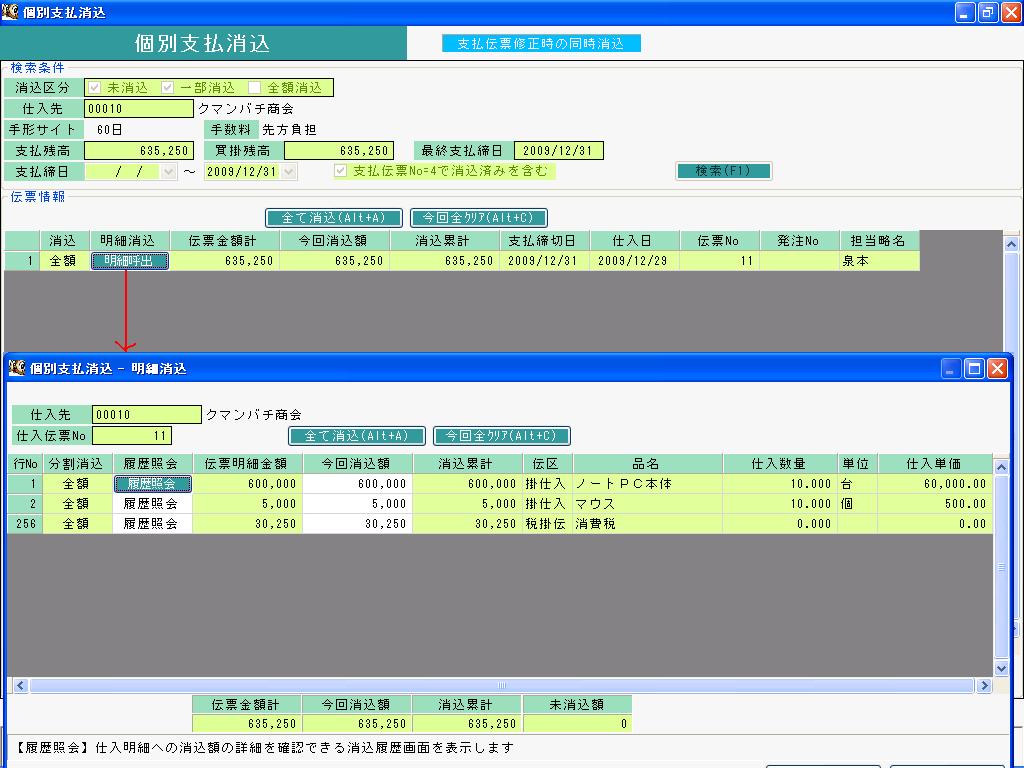
Task: Toggle the 未消込 checkbox
Action: coord(95,88)
